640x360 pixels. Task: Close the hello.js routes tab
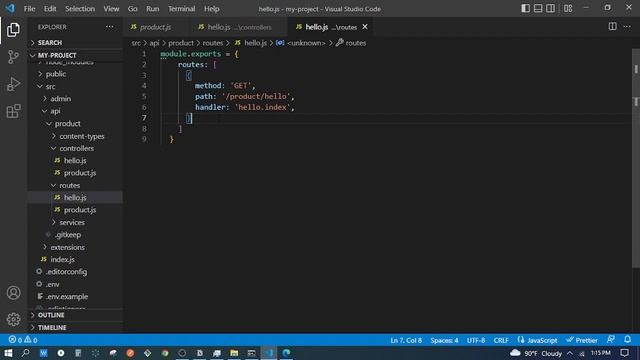(x=365, y=27)
